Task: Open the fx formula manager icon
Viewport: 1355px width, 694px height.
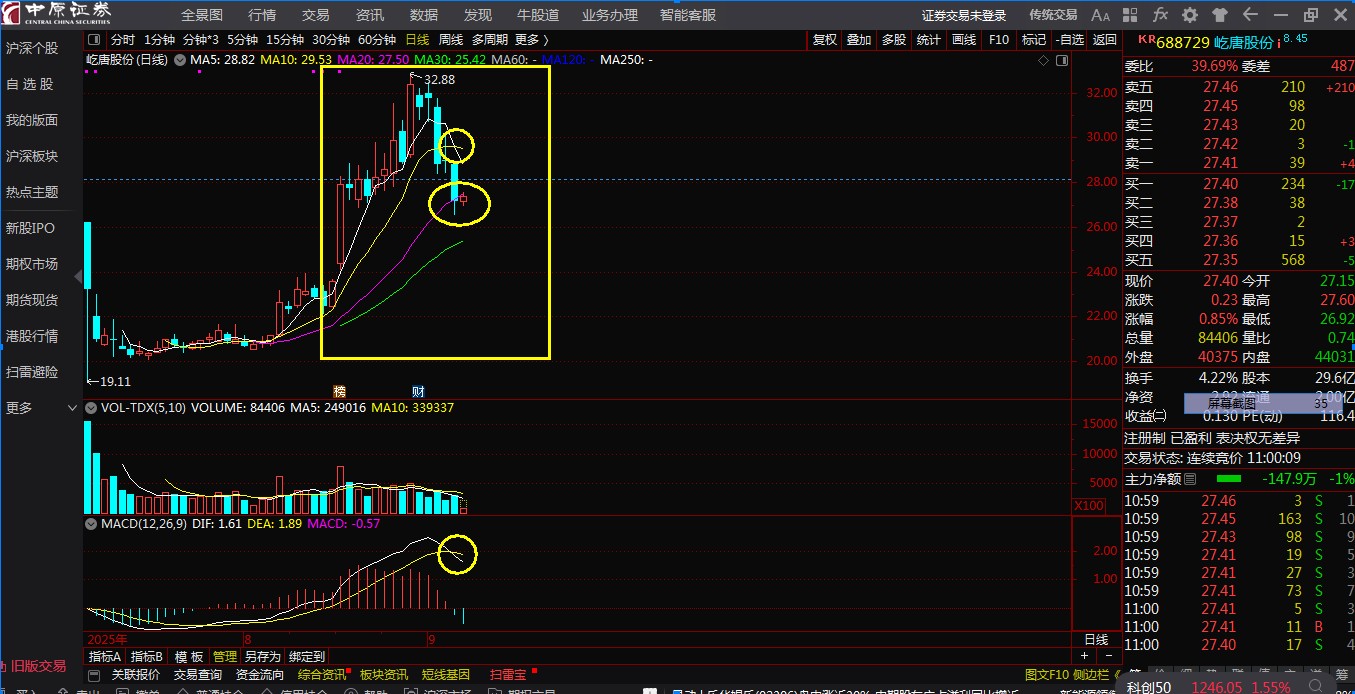Action: click(x=1160, y=15)
